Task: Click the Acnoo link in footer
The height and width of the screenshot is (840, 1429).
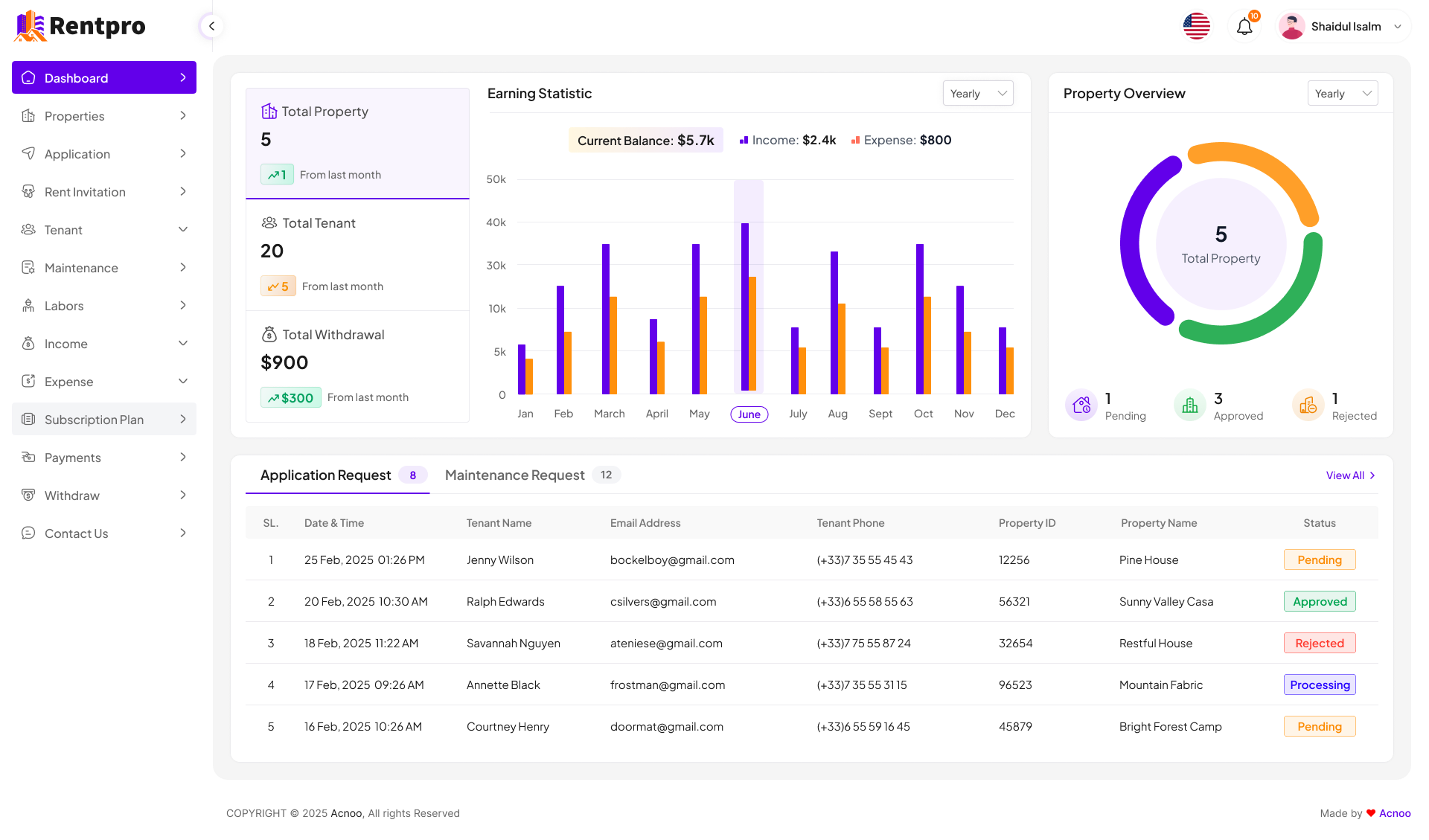Action: (x=1395, y=813)
